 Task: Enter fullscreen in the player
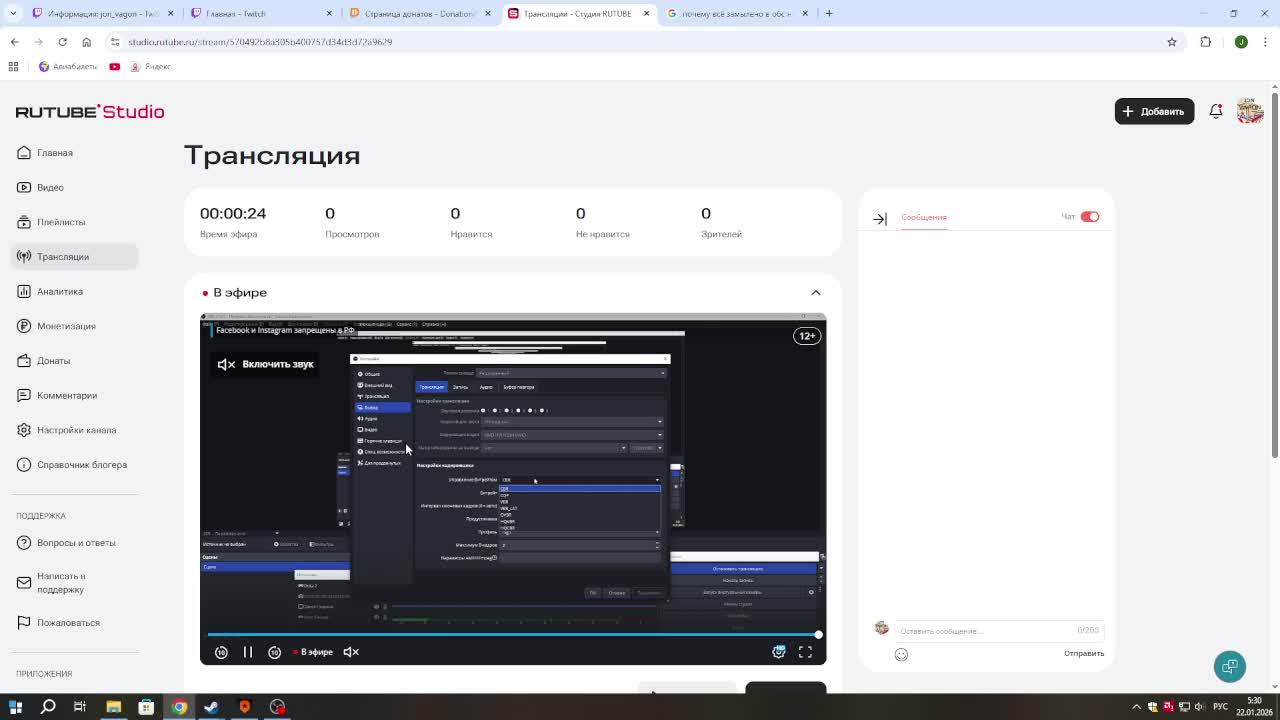point(805,652)
